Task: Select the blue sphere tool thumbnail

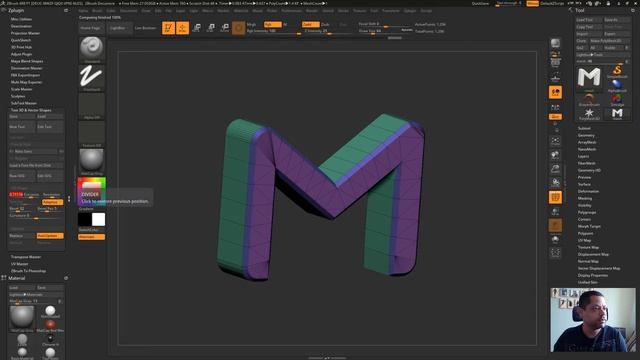Action: [617, 85]
